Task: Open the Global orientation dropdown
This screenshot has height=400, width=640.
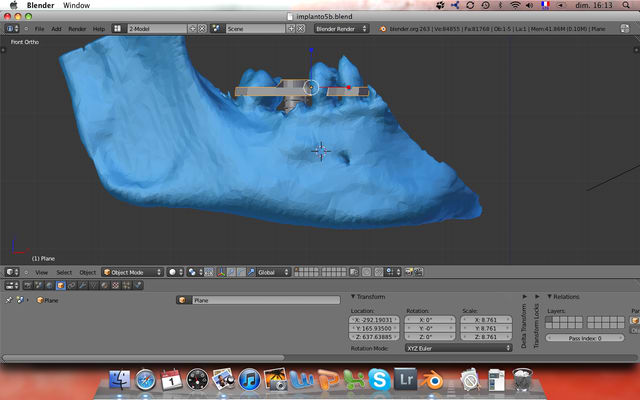Action: (272, 272)
